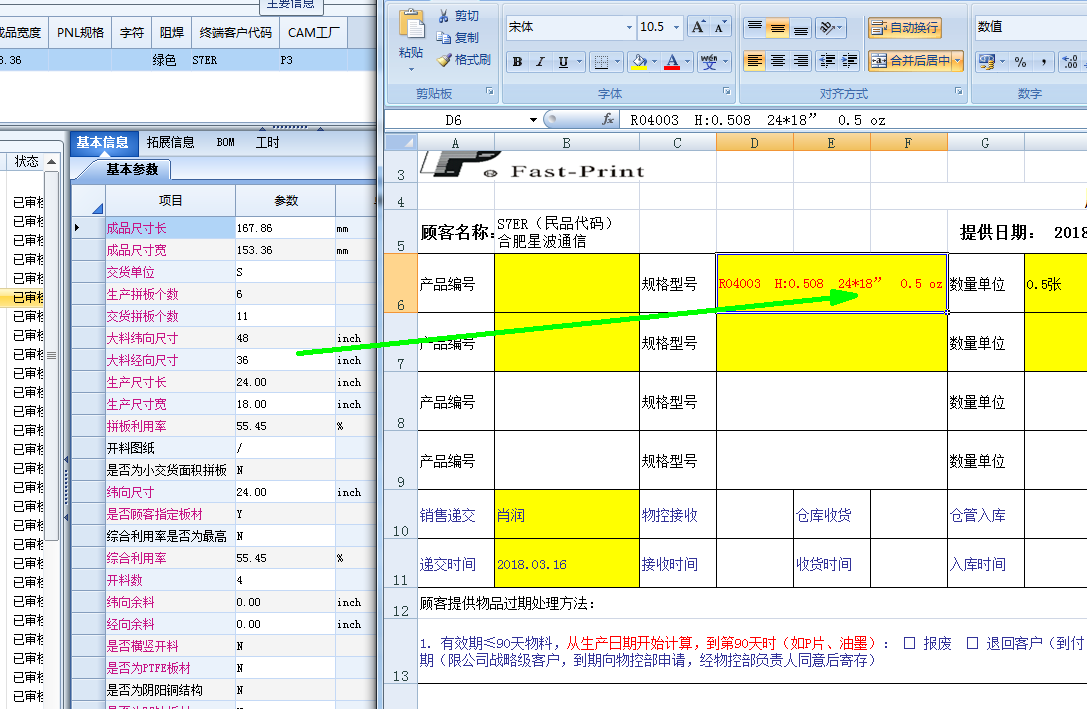
Task: Click the phonetic guide (wén) icon
Action: (x=708, y=62)
